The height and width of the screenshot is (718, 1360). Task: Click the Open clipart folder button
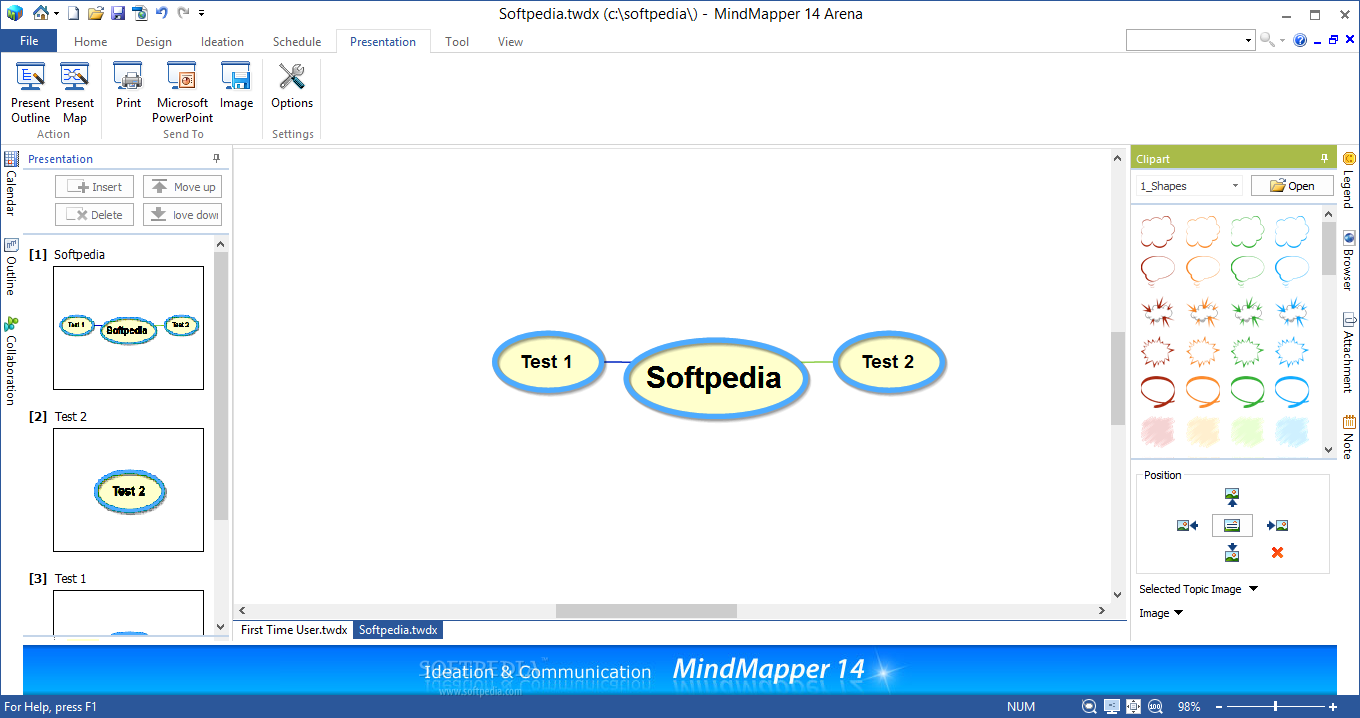click(1291, 186)
